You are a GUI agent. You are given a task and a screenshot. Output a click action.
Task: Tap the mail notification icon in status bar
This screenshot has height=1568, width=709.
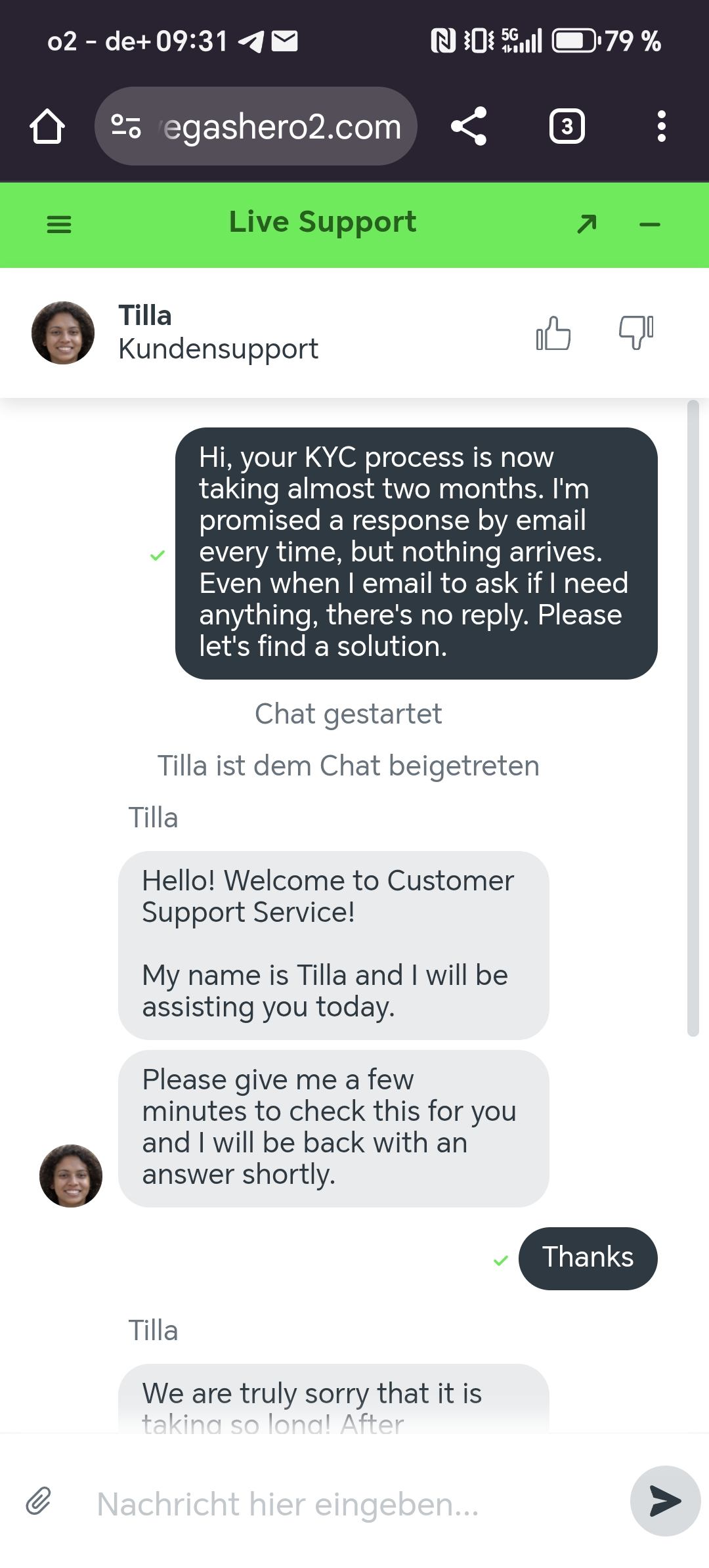pos(285,41)
